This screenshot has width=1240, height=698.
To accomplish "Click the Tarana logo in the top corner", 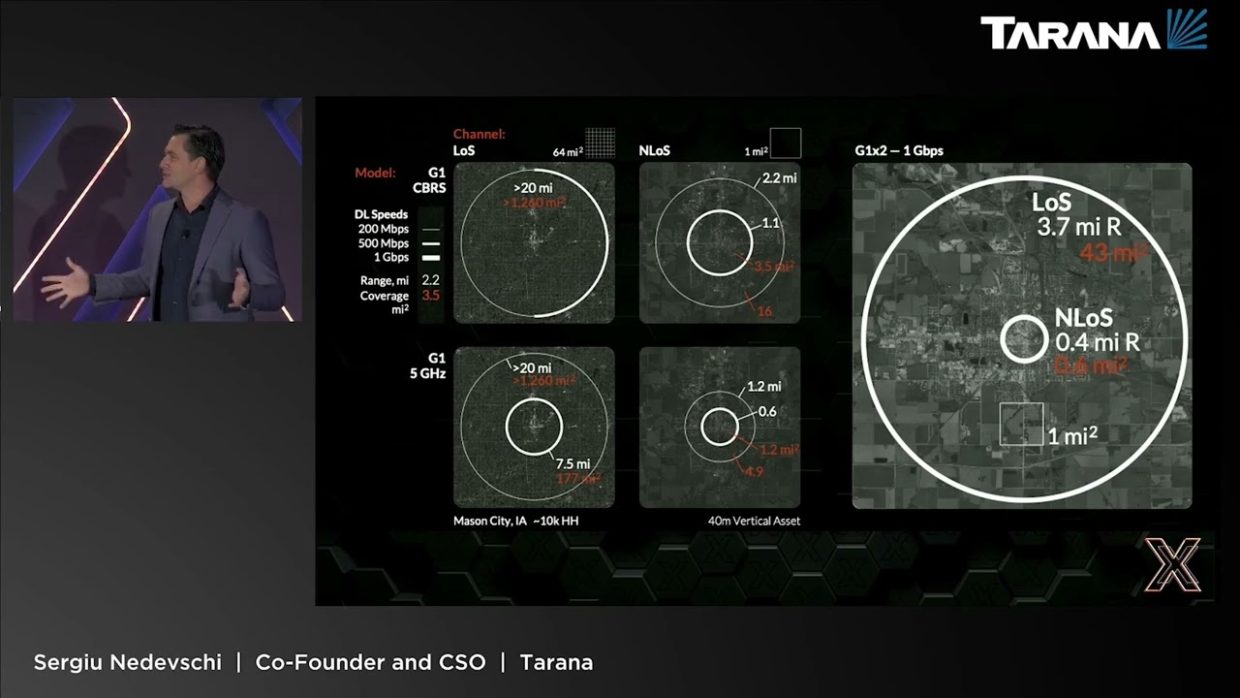I will coord(1094,31).
